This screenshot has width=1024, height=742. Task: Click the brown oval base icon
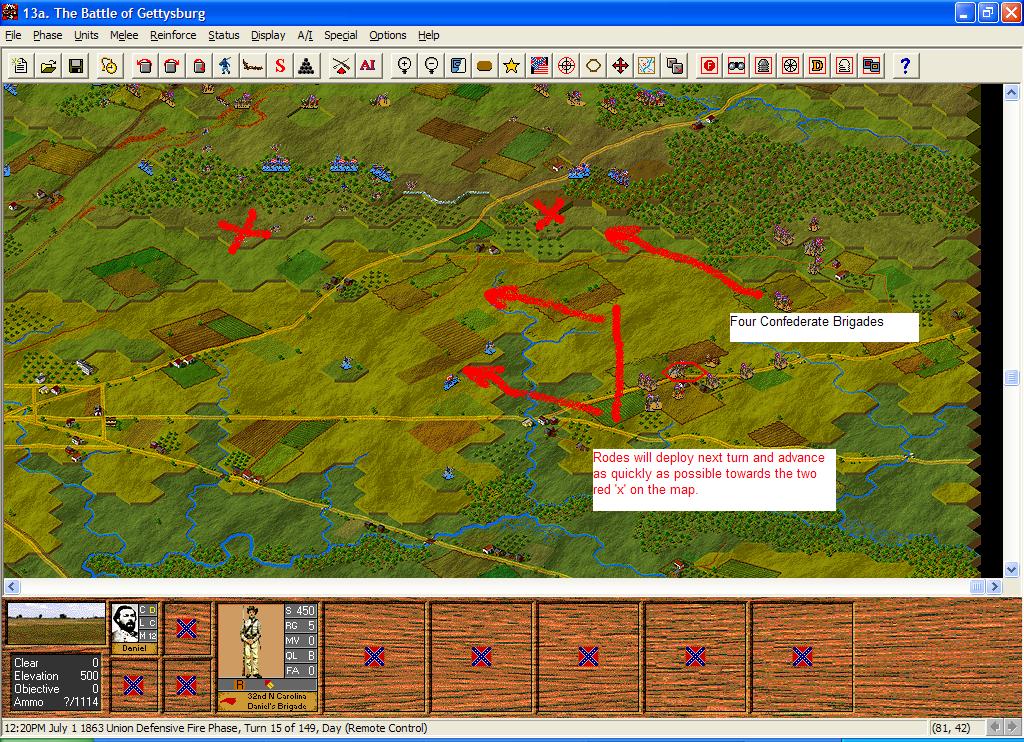coord(485,66)
